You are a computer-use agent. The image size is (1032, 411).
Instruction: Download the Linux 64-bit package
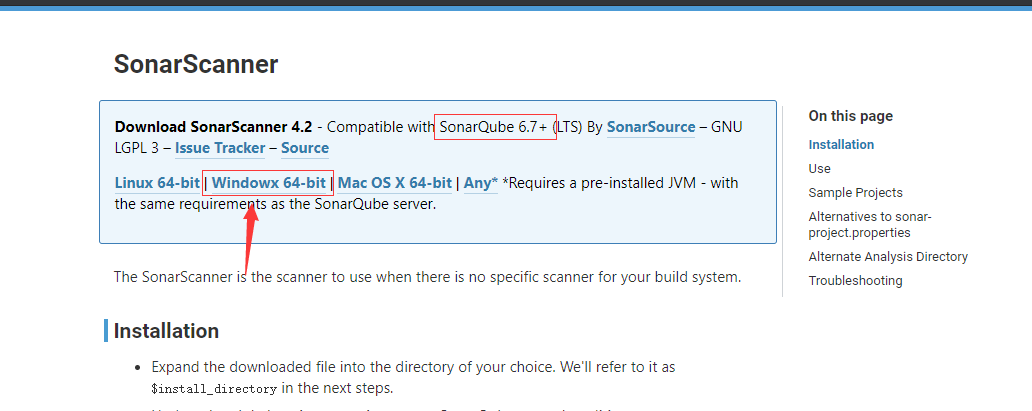tap(157, 183)
